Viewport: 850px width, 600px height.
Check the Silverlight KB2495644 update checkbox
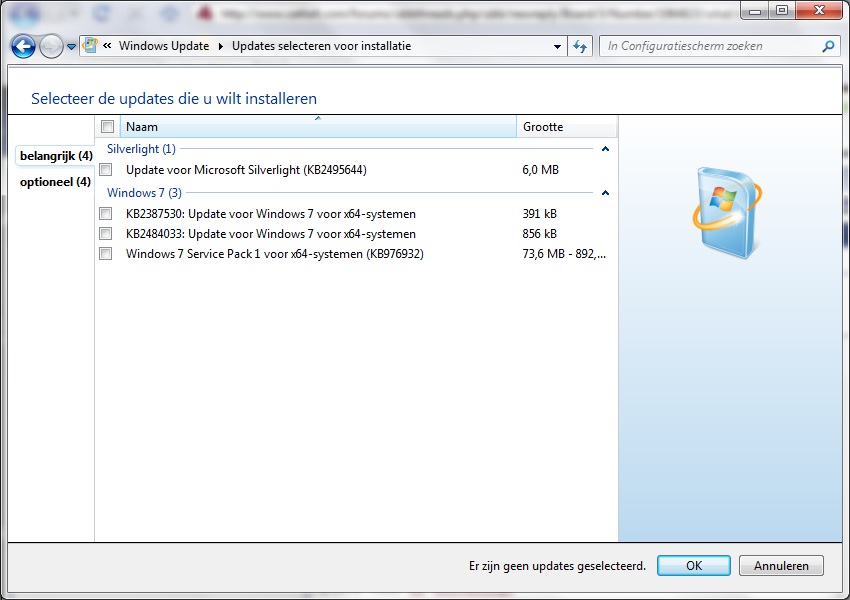(106, 170)
